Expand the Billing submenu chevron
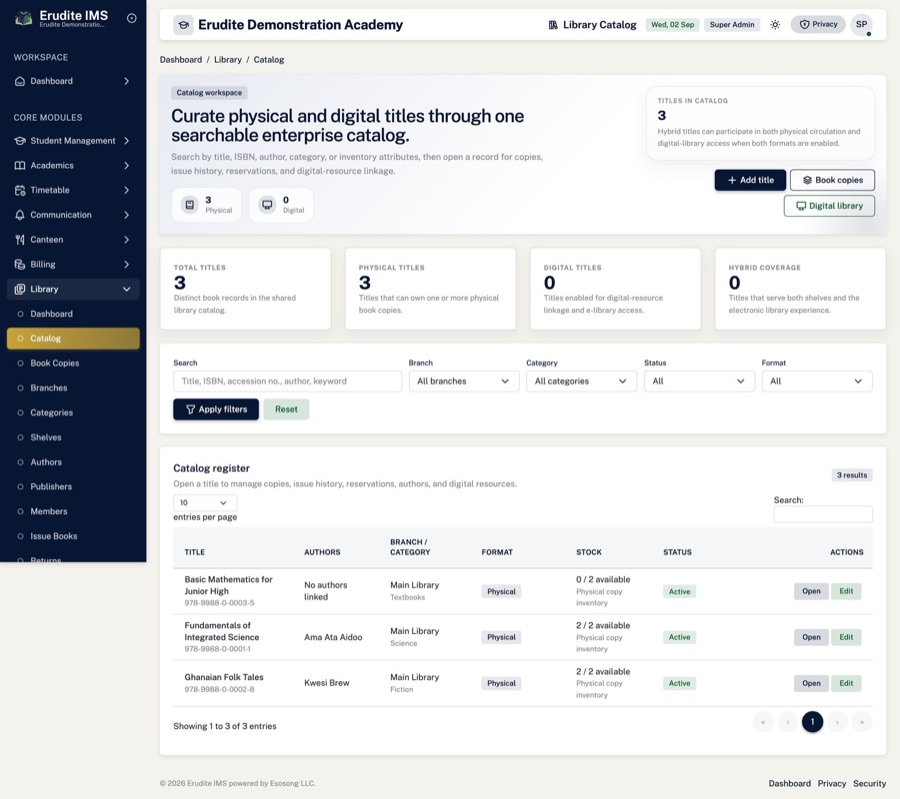Viewport: 900px width, 799px height. point(126,264)
